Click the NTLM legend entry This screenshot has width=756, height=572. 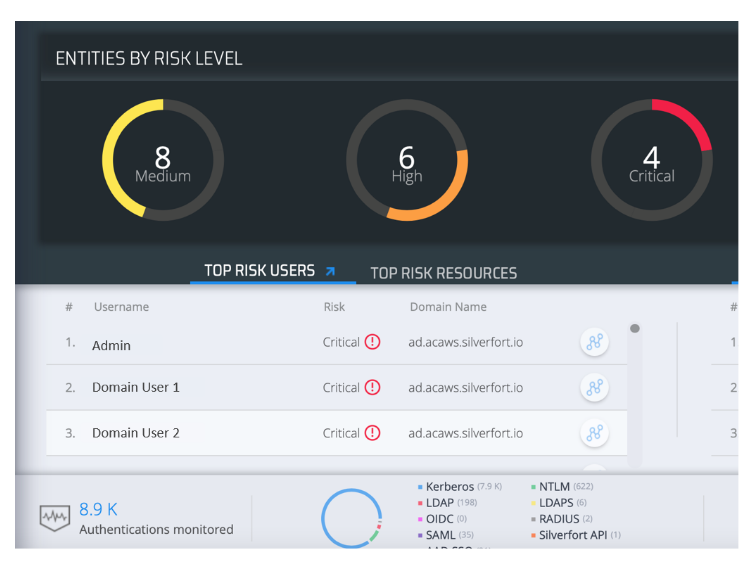(555, 487)
